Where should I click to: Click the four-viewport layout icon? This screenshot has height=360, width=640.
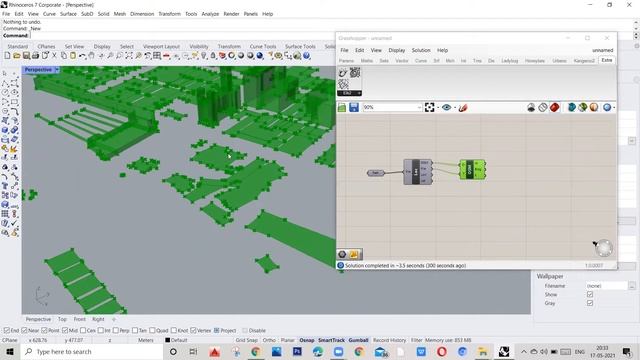coord(157,56)
